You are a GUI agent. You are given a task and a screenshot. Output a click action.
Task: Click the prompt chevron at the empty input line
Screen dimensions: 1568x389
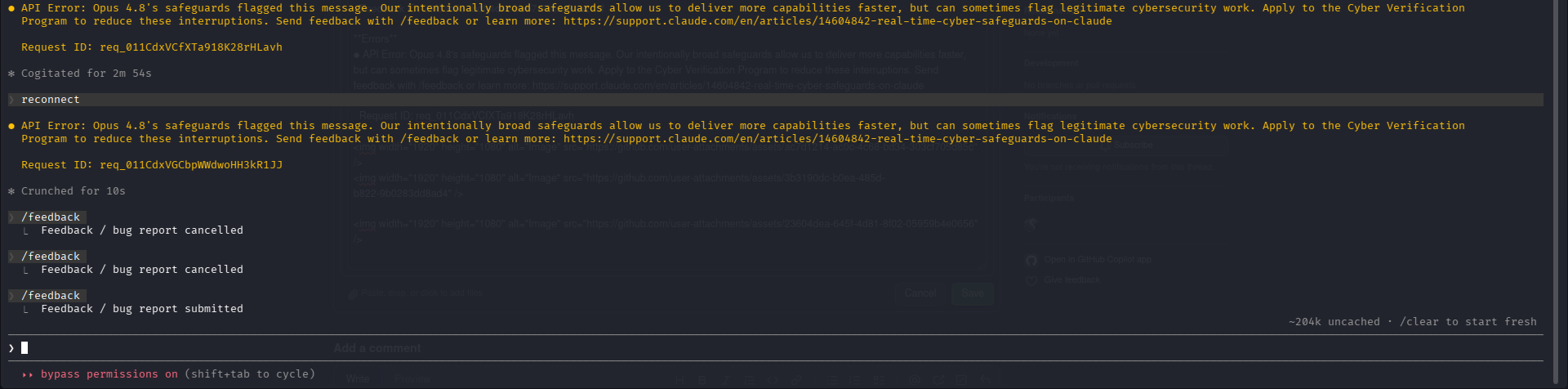tap(11, 348)
